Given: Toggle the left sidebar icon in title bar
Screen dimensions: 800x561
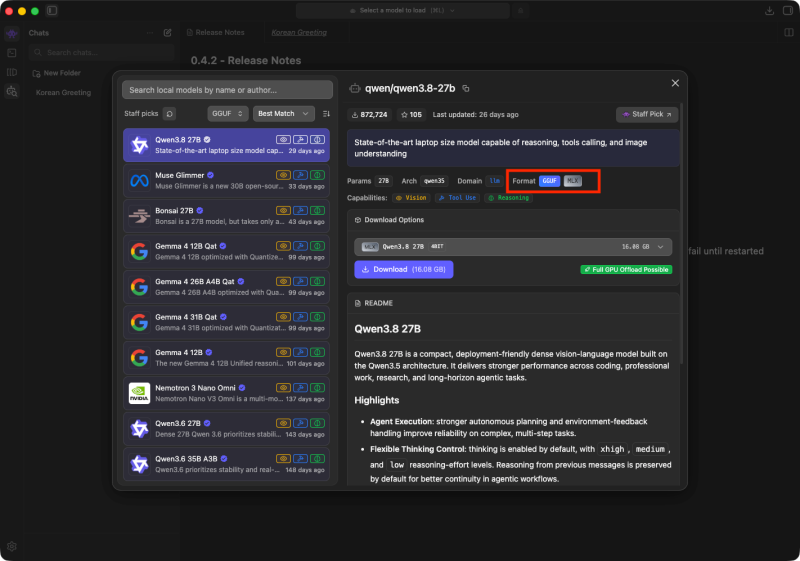Looking at the screenshot, I should pyautogui.click(x=52, y=11).
